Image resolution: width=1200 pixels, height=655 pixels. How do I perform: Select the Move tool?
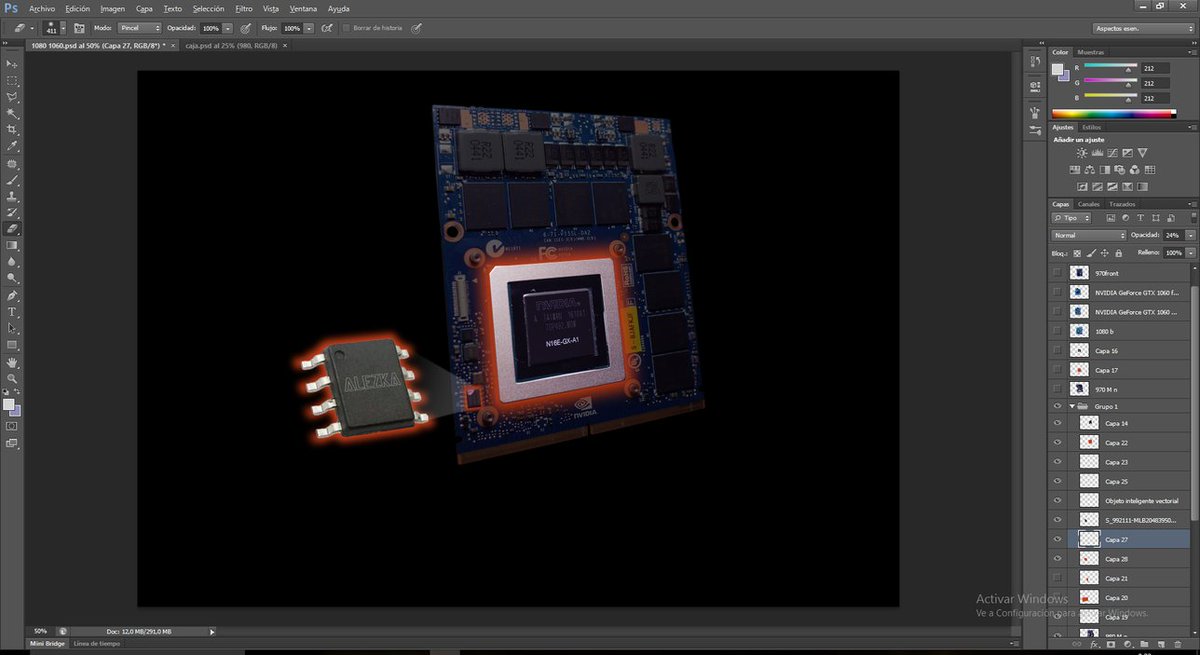coord(13,64)
